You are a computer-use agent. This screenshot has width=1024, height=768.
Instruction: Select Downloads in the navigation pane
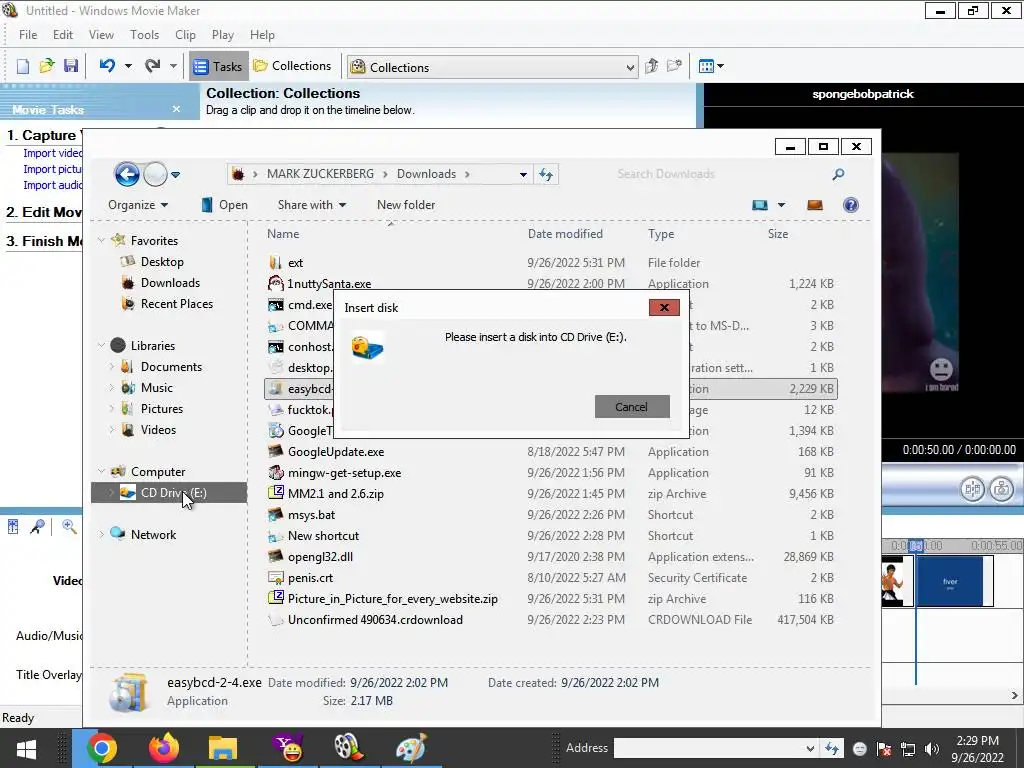coord(170,283)
